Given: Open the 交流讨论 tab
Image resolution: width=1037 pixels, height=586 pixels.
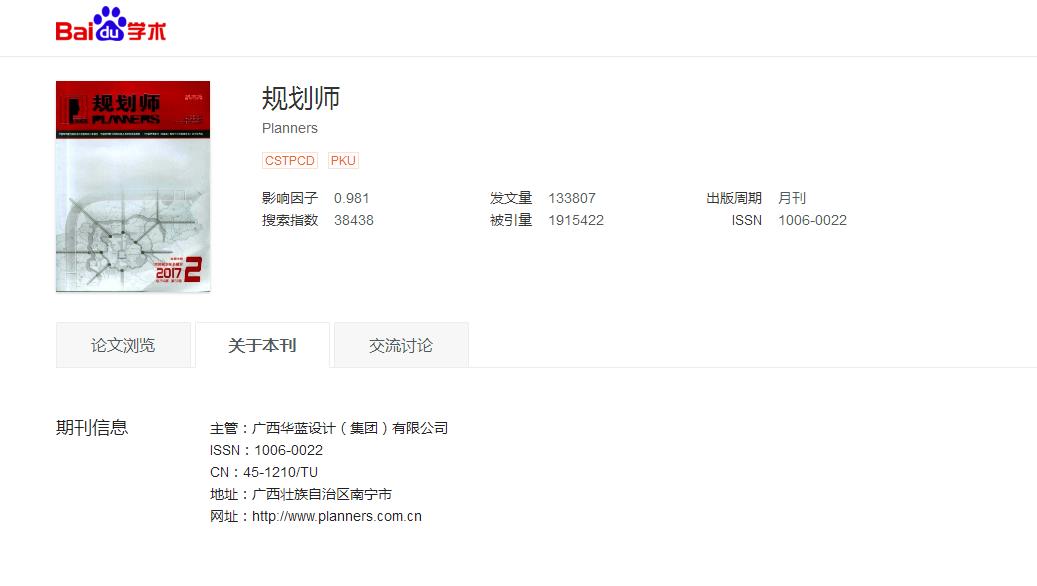Looking at the screenshot, I should click(x=401, y=345).
